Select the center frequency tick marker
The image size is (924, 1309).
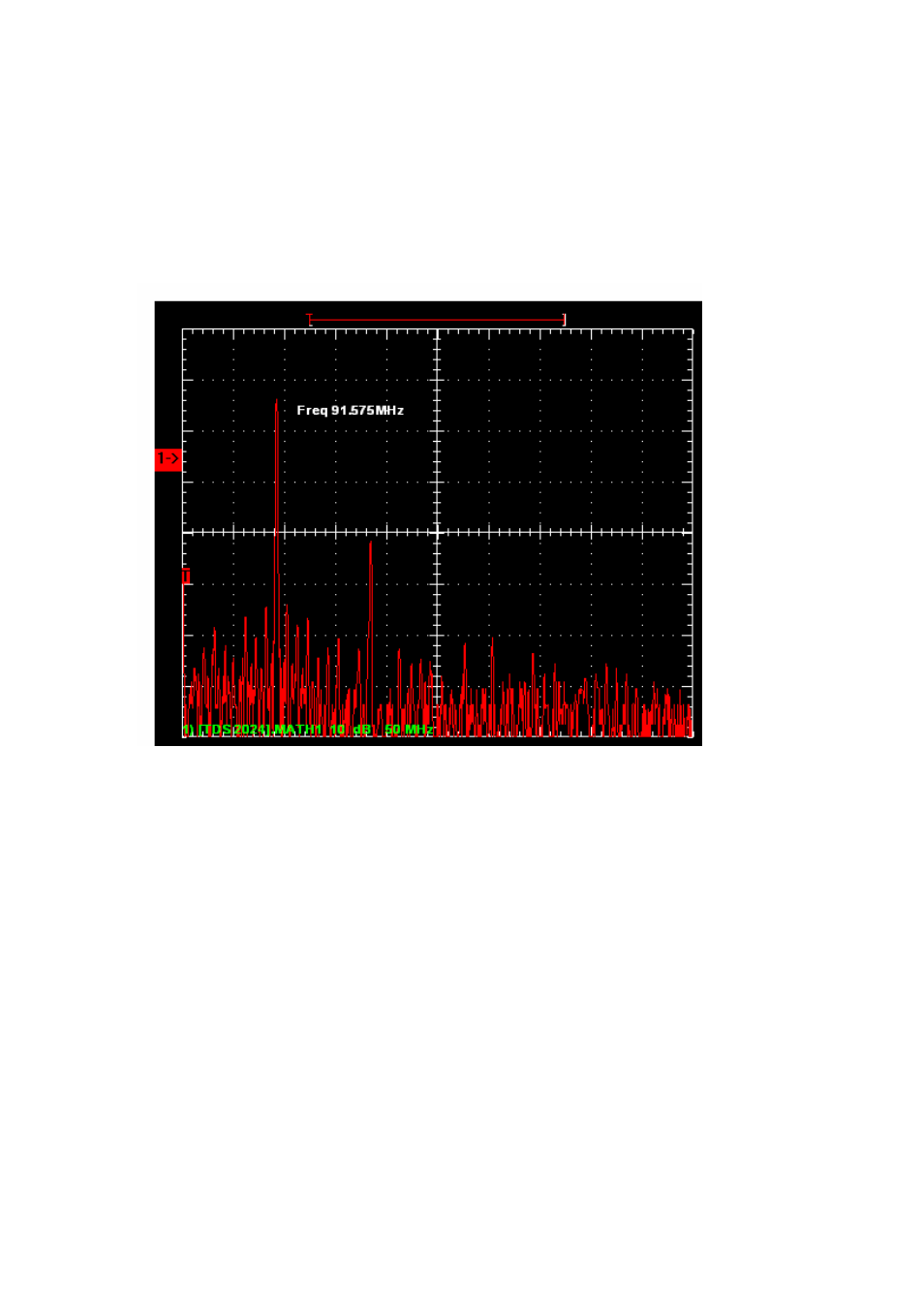(438, 532)
